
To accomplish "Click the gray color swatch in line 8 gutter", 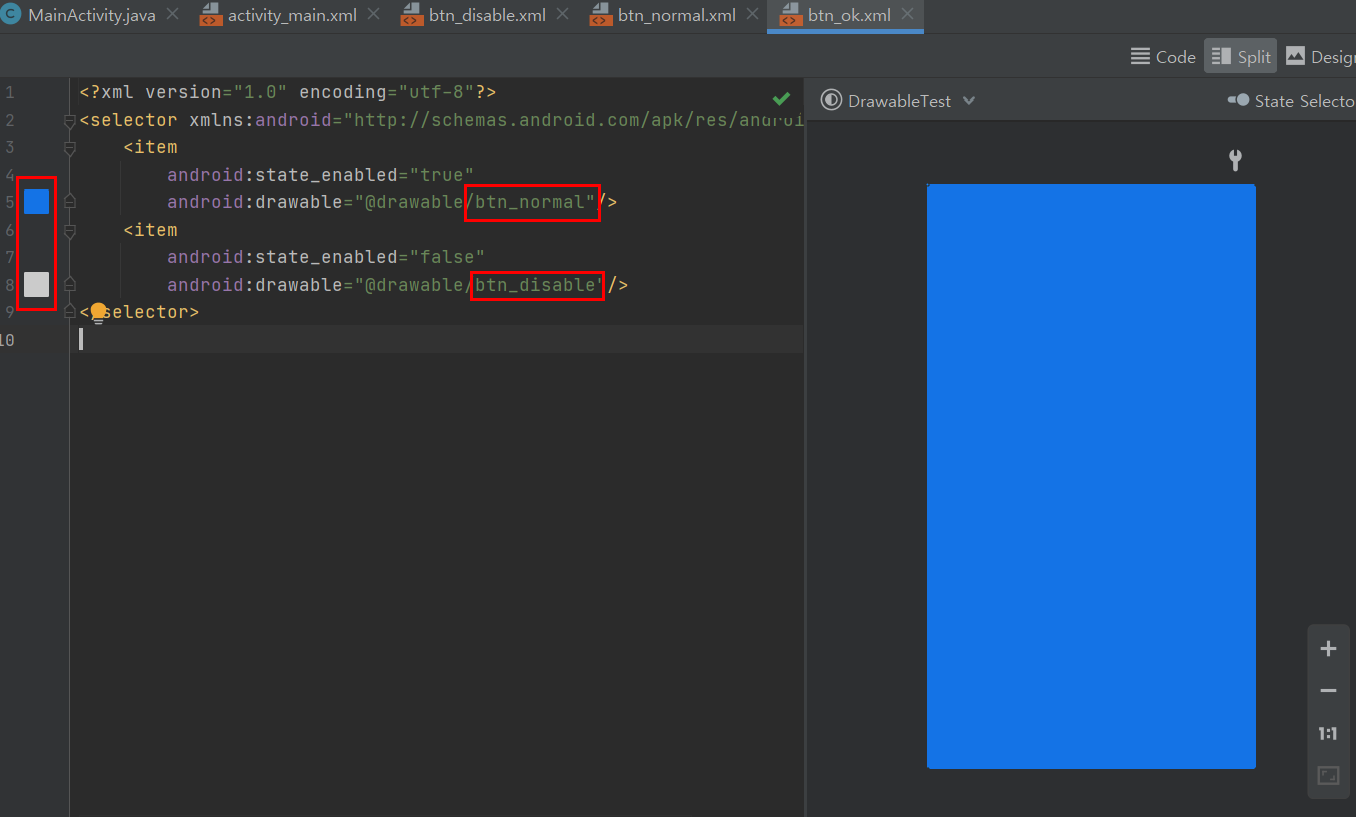I will coord(36,284).
